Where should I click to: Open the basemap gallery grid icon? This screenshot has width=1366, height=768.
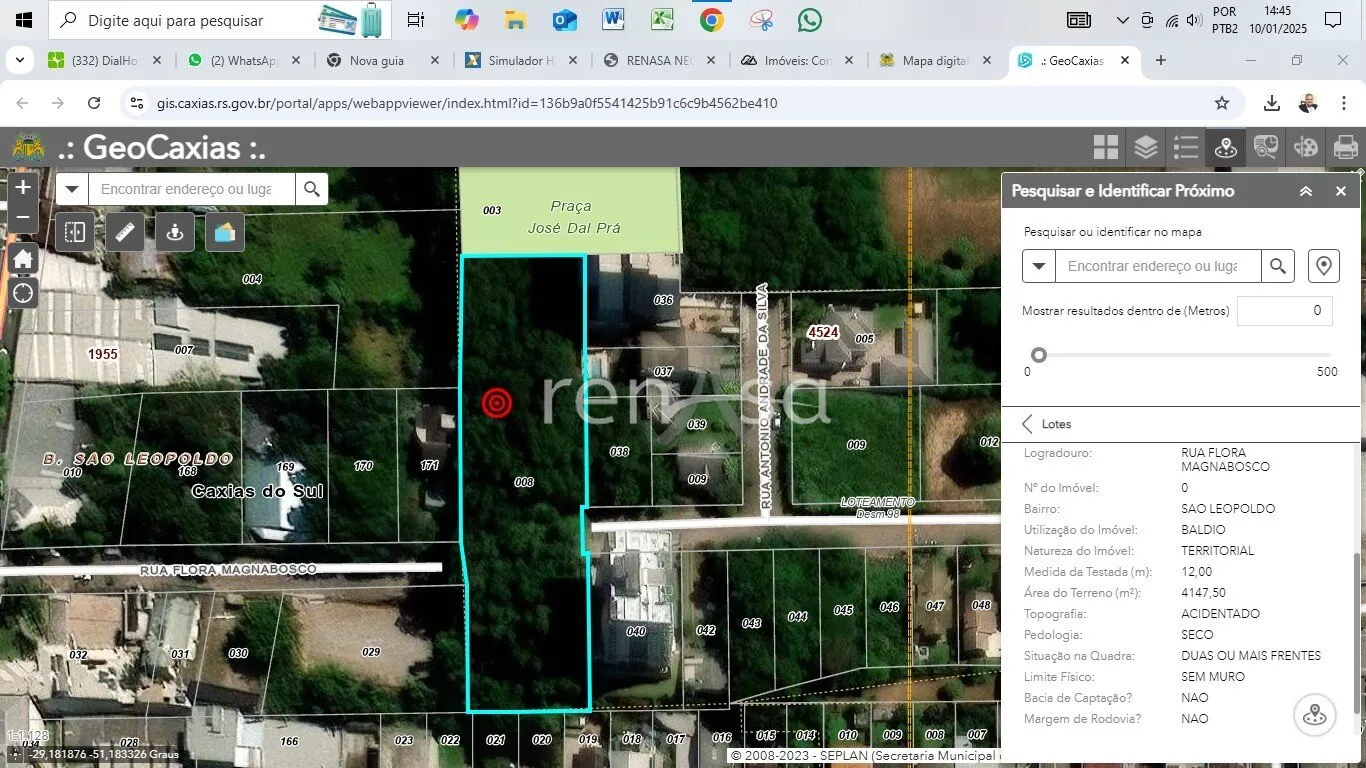coord(1105,148)
